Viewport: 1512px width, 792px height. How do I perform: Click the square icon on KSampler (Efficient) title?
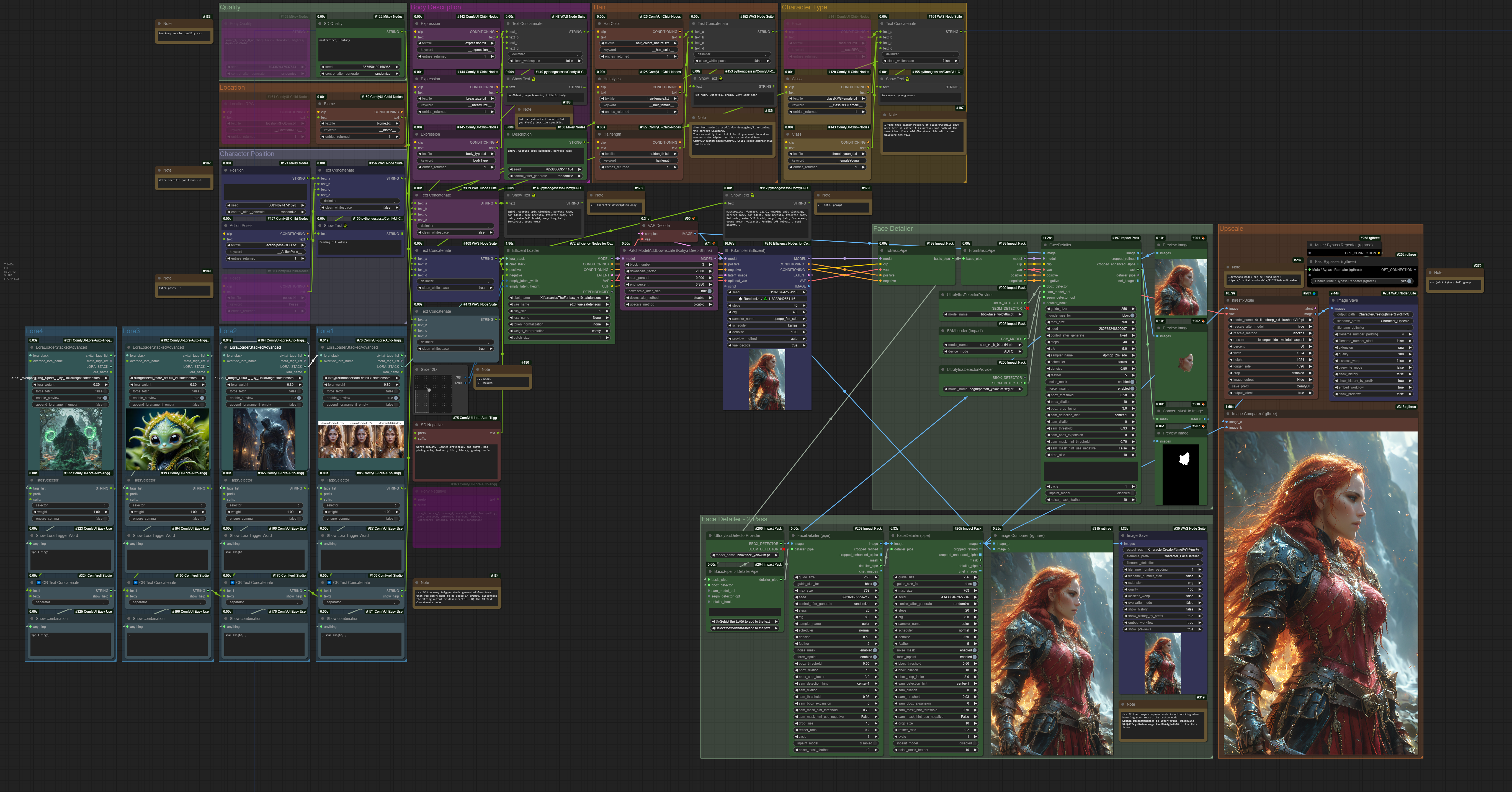[727, 250]
